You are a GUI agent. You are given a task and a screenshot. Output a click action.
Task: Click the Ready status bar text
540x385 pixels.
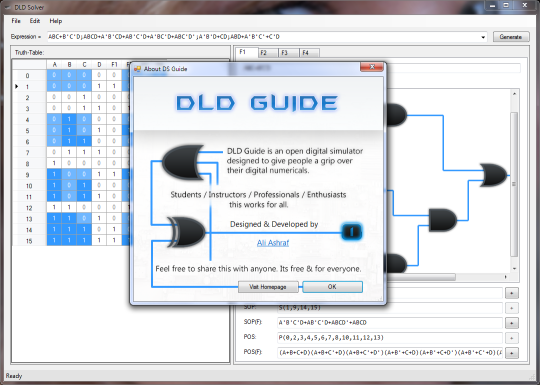(x=14, y=376)
